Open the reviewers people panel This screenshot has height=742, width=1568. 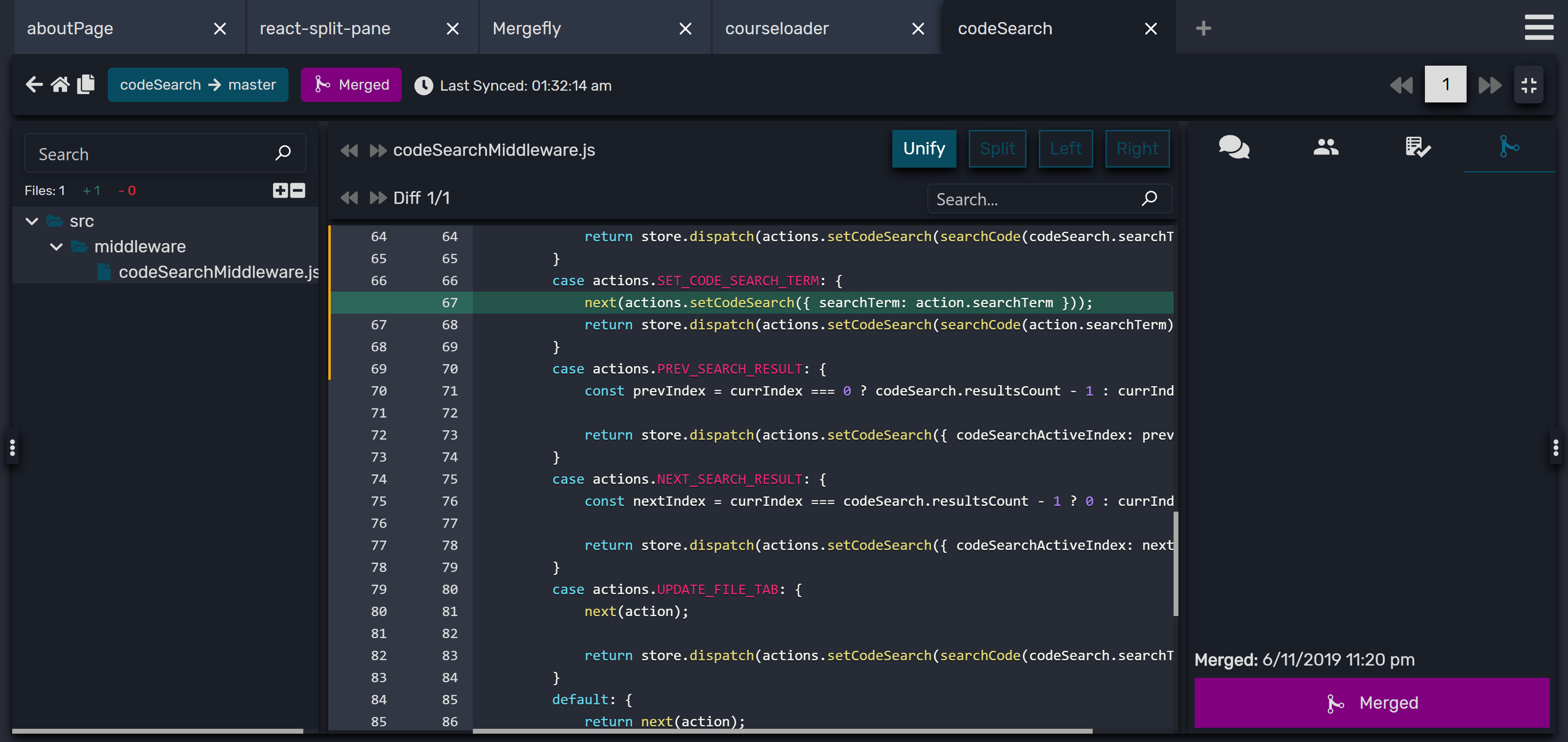pos(1326,147)
